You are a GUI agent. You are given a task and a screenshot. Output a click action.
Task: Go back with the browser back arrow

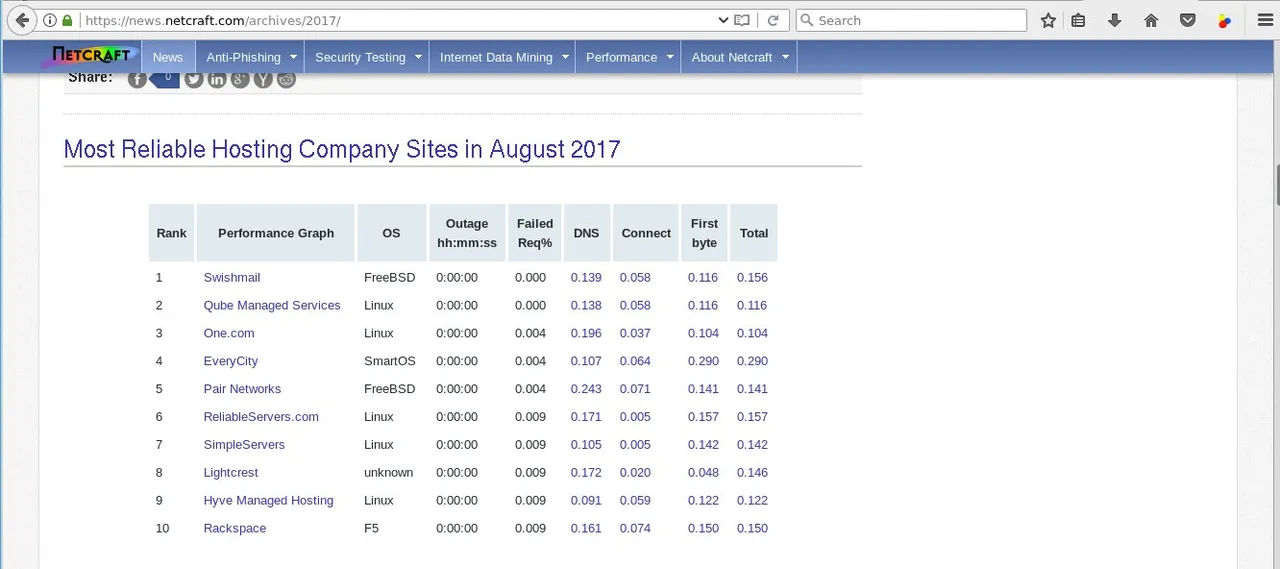click(20, 20)
